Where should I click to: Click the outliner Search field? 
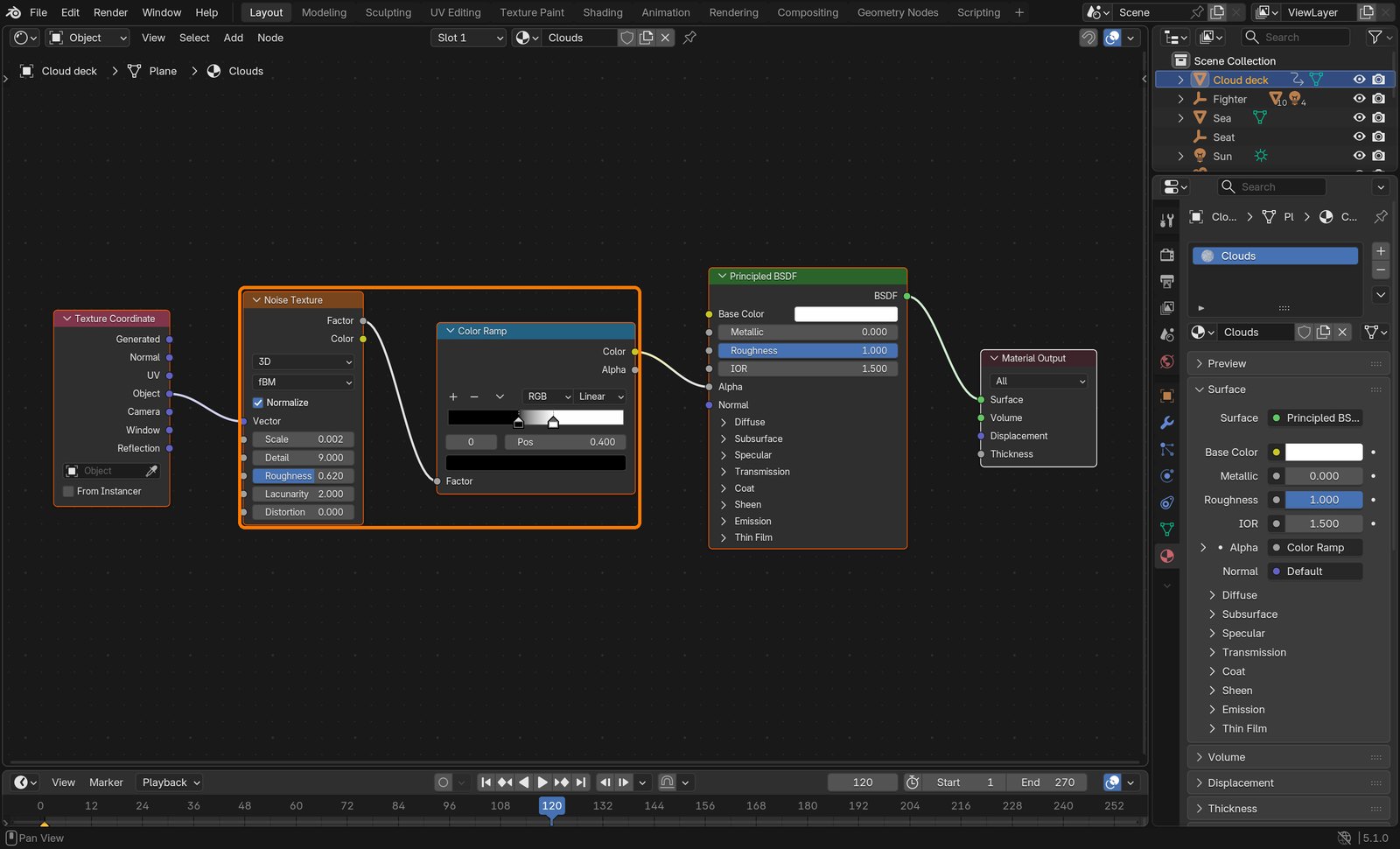point(1294,37)
